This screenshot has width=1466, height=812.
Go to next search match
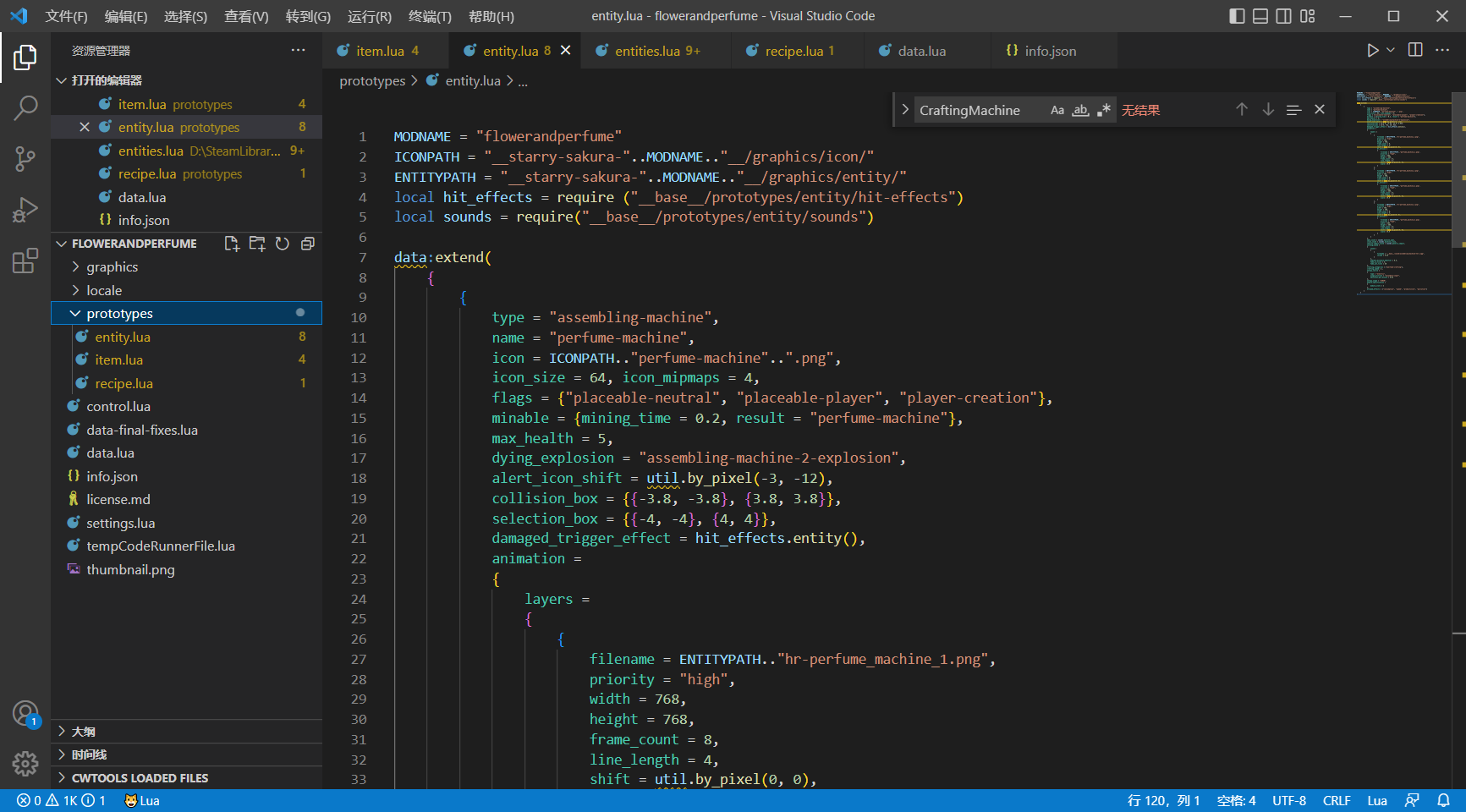(x=1268, y=110)
